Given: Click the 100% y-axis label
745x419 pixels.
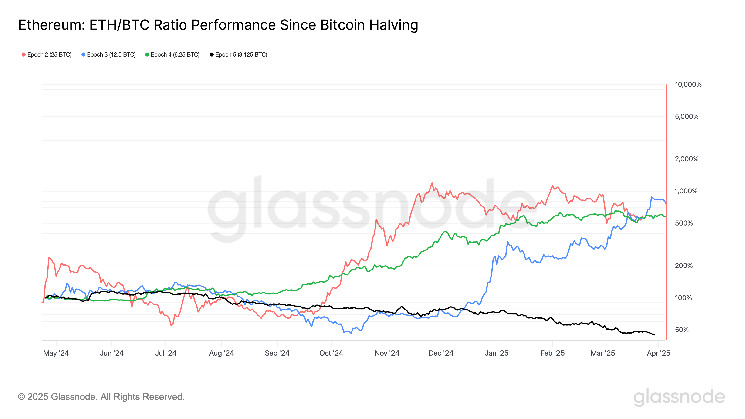Looking at the screenshot, I should (682, 298).
